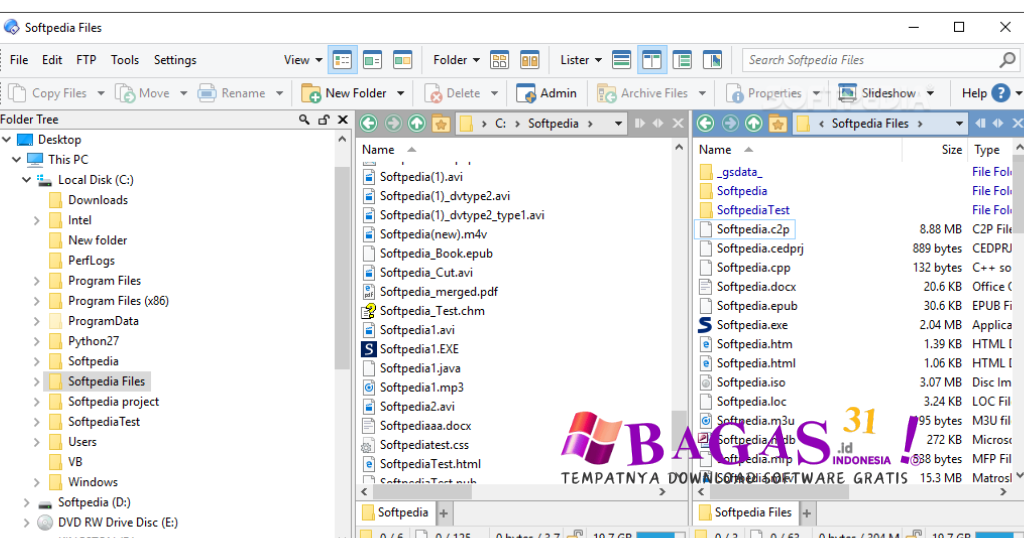The image size is (1024, 538).
Task: Add new tab beside Softpedia tab
Action: [x=444, y=513]
